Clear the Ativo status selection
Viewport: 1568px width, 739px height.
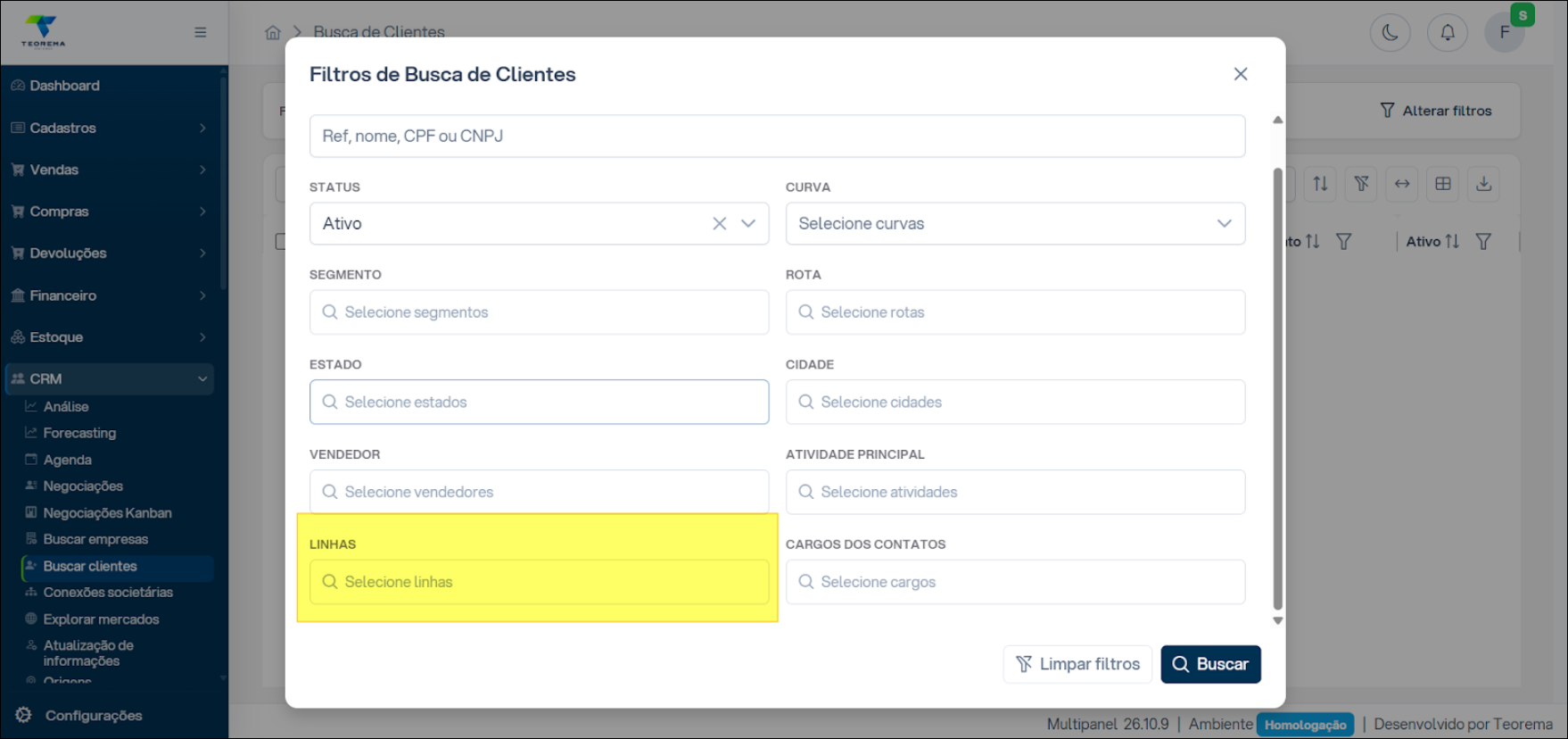tap(719, 224)
